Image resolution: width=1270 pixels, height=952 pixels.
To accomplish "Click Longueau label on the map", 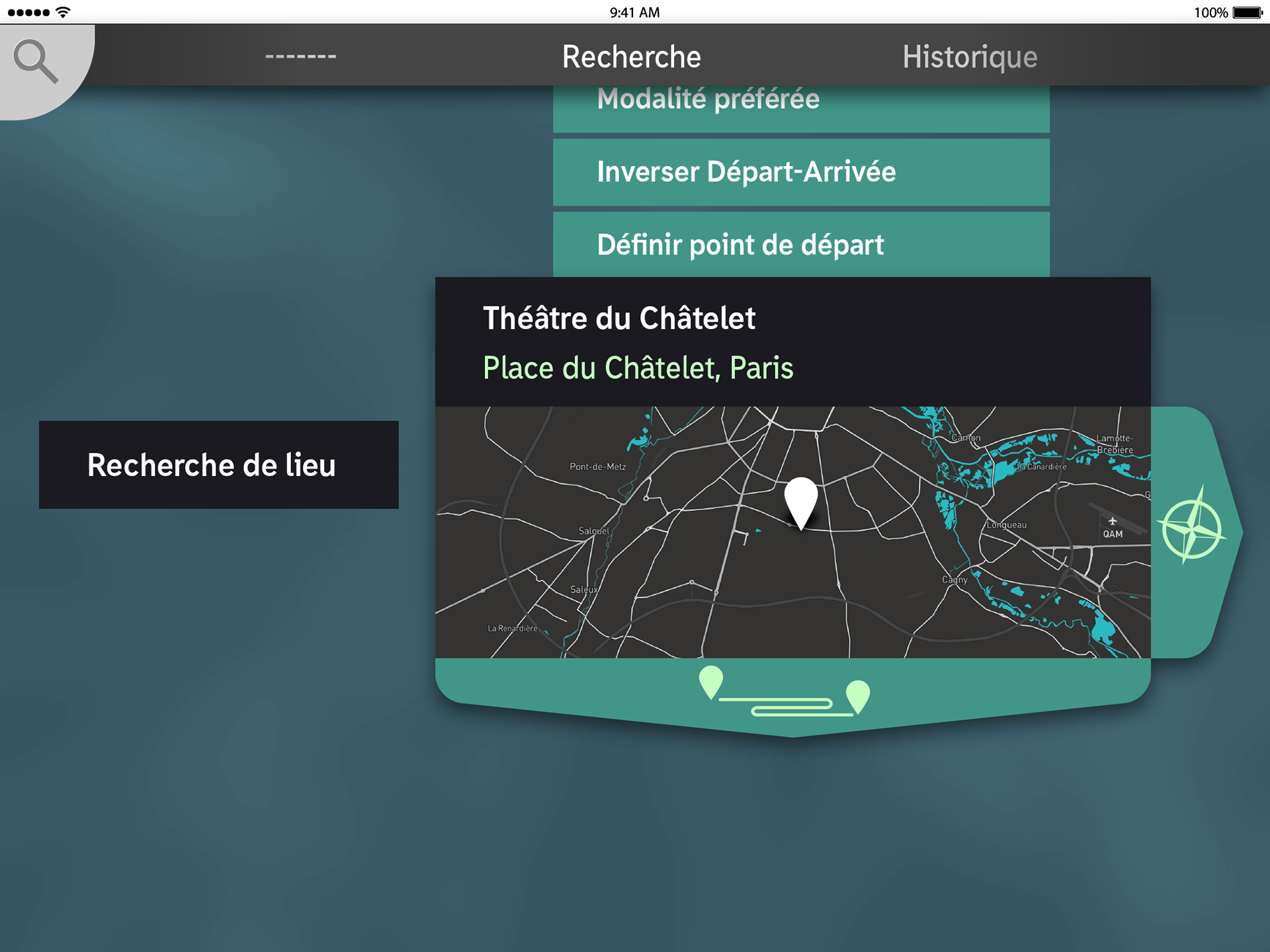I will coord(1007,525).
